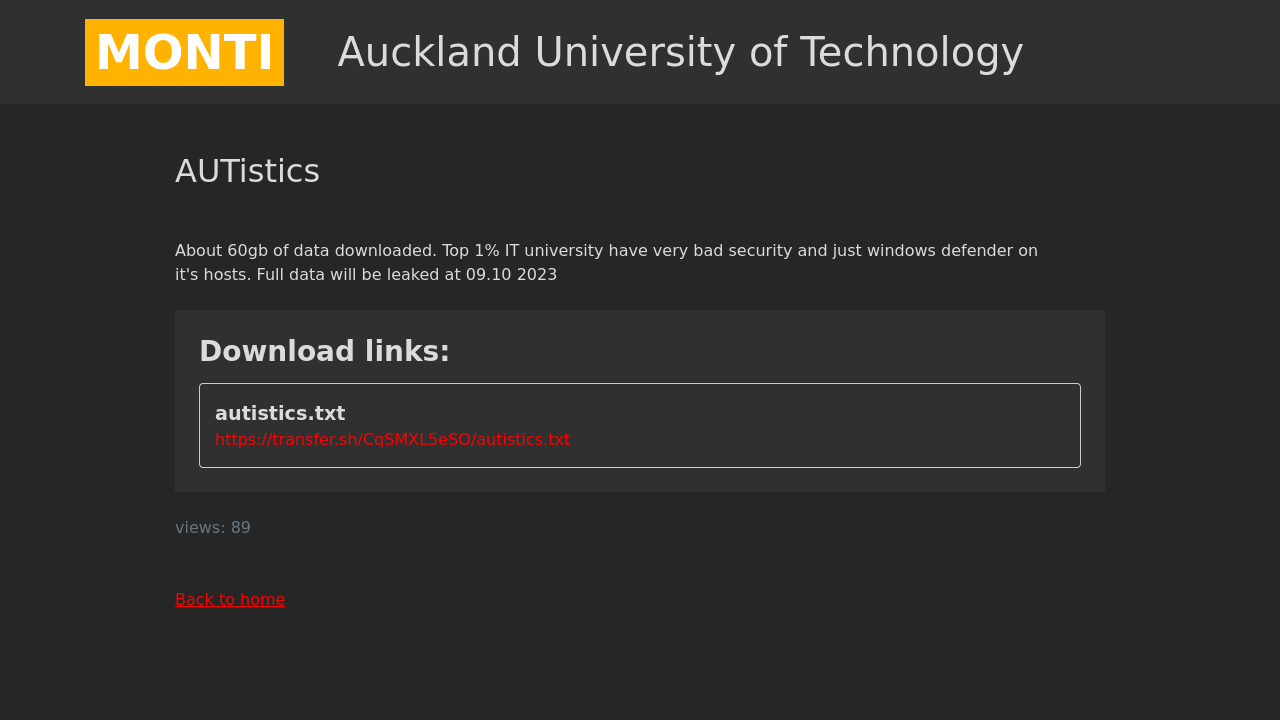
Task: Click the Download links heading
Action: [x=324, y=352]
